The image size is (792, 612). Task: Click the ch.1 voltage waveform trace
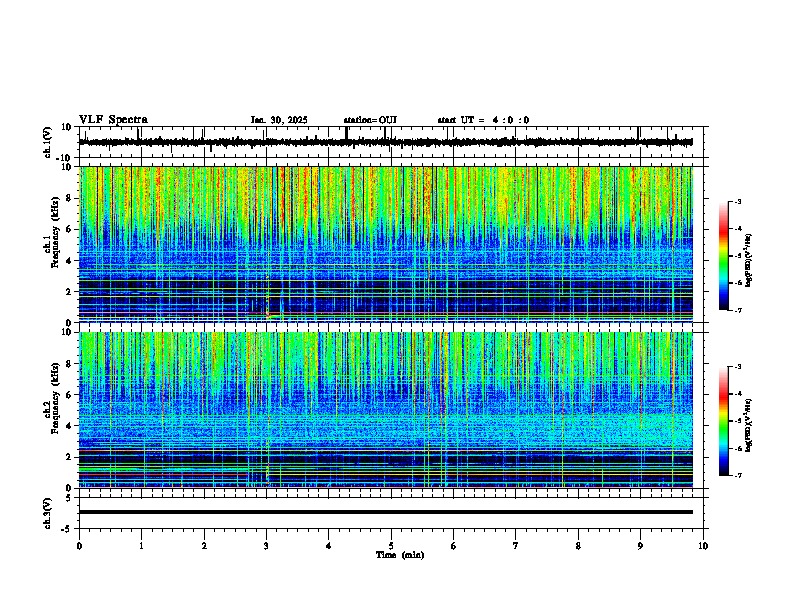point(385,142)
